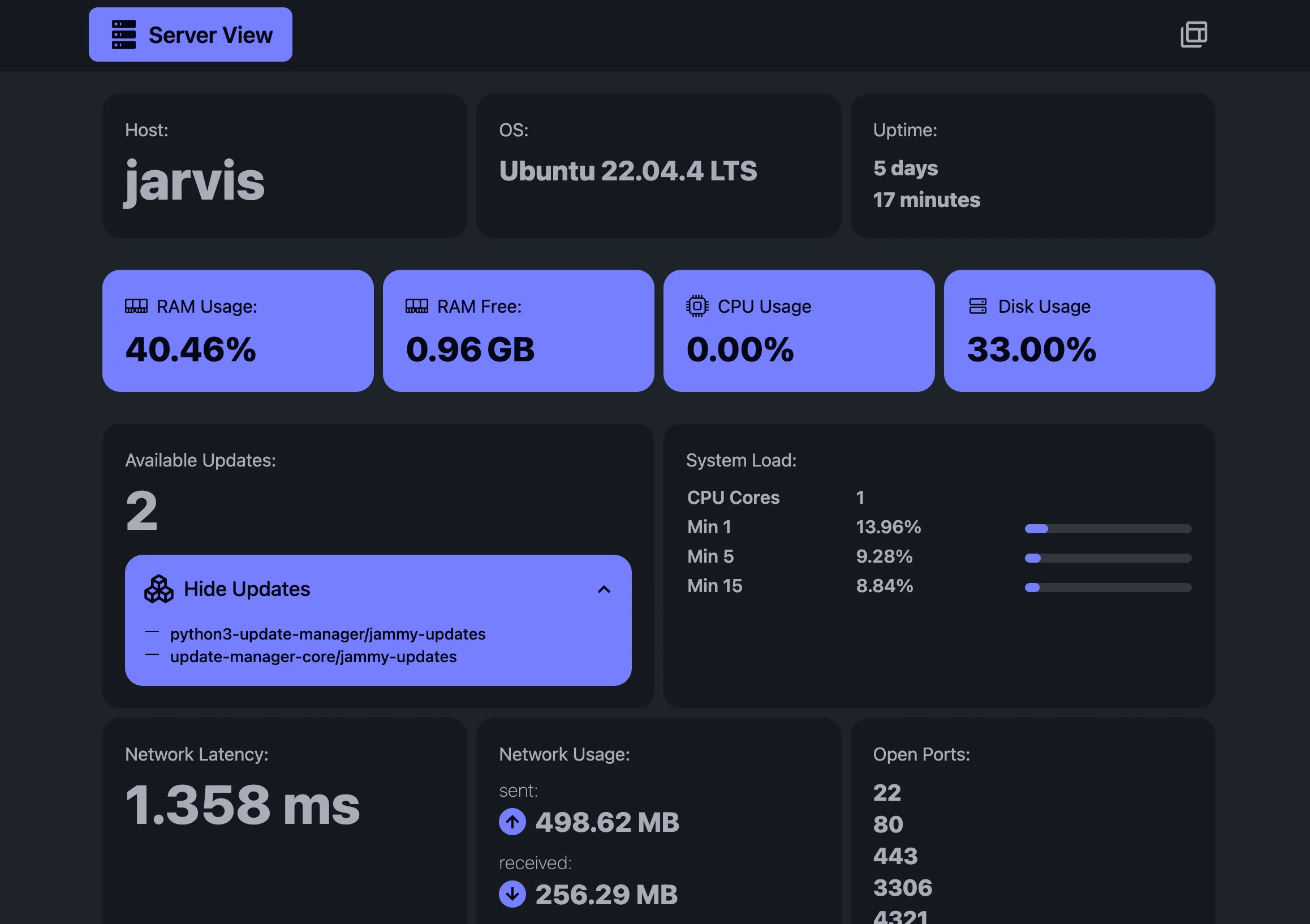1310x924 pixels.
Task: Expand the System Load panel
Action: pyautogui.click(x=742, y=460)
